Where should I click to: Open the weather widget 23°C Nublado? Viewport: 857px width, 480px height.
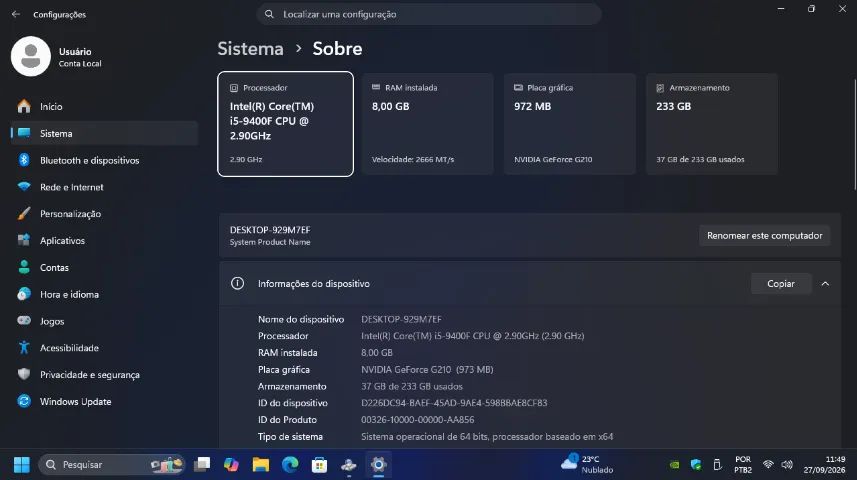pyautogui.click(x=588, y=464)
